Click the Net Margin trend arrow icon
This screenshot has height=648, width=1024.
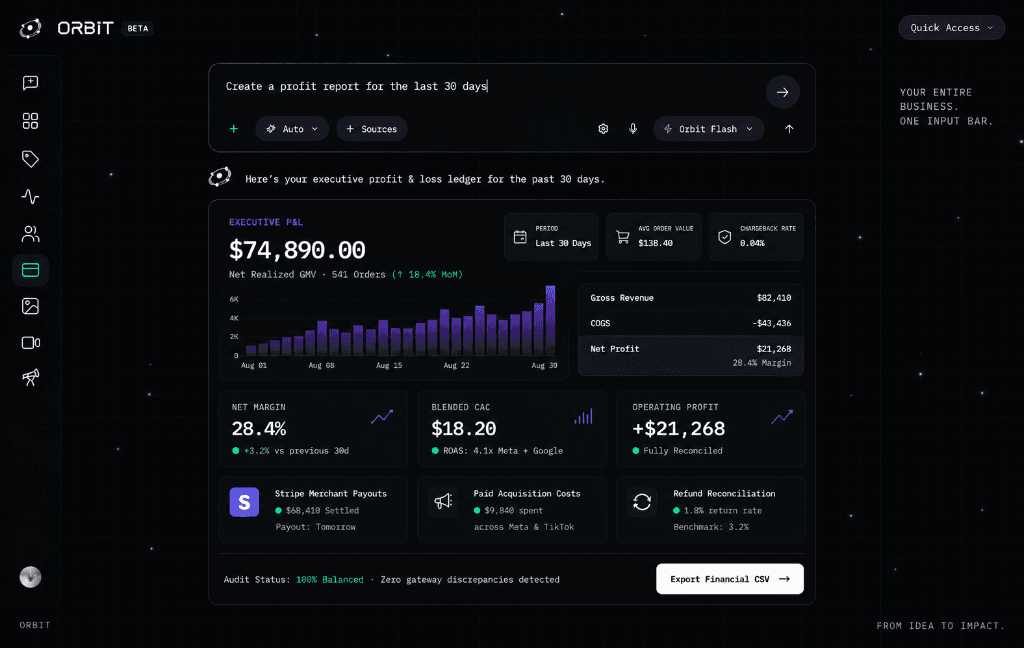pyautogui.click(x=382, y=416)
